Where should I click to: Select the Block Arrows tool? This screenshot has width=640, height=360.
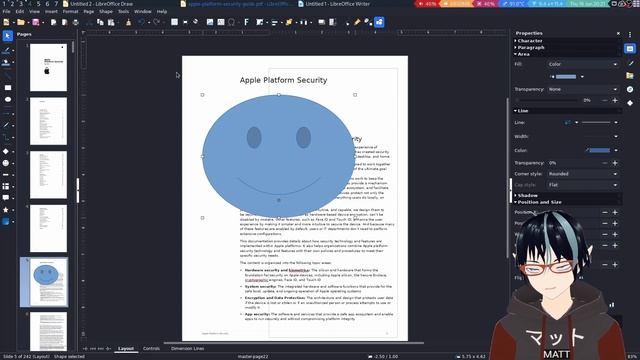[6, 175]
